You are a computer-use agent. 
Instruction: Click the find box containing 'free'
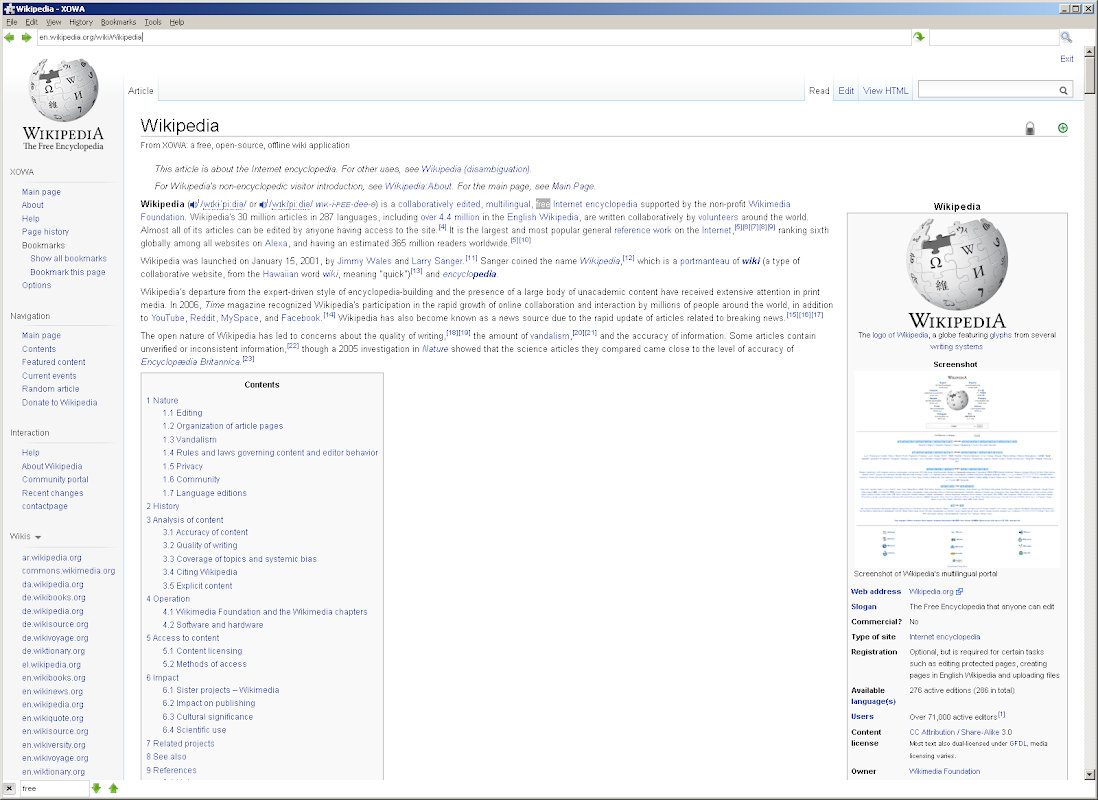[54, 788]
